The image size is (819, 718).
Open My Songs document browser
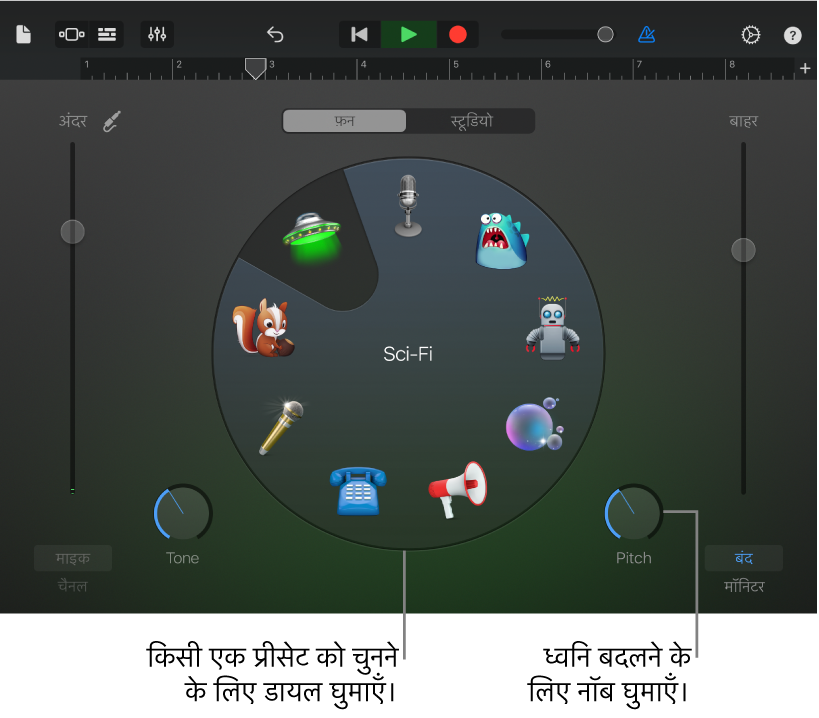[24, 34]
